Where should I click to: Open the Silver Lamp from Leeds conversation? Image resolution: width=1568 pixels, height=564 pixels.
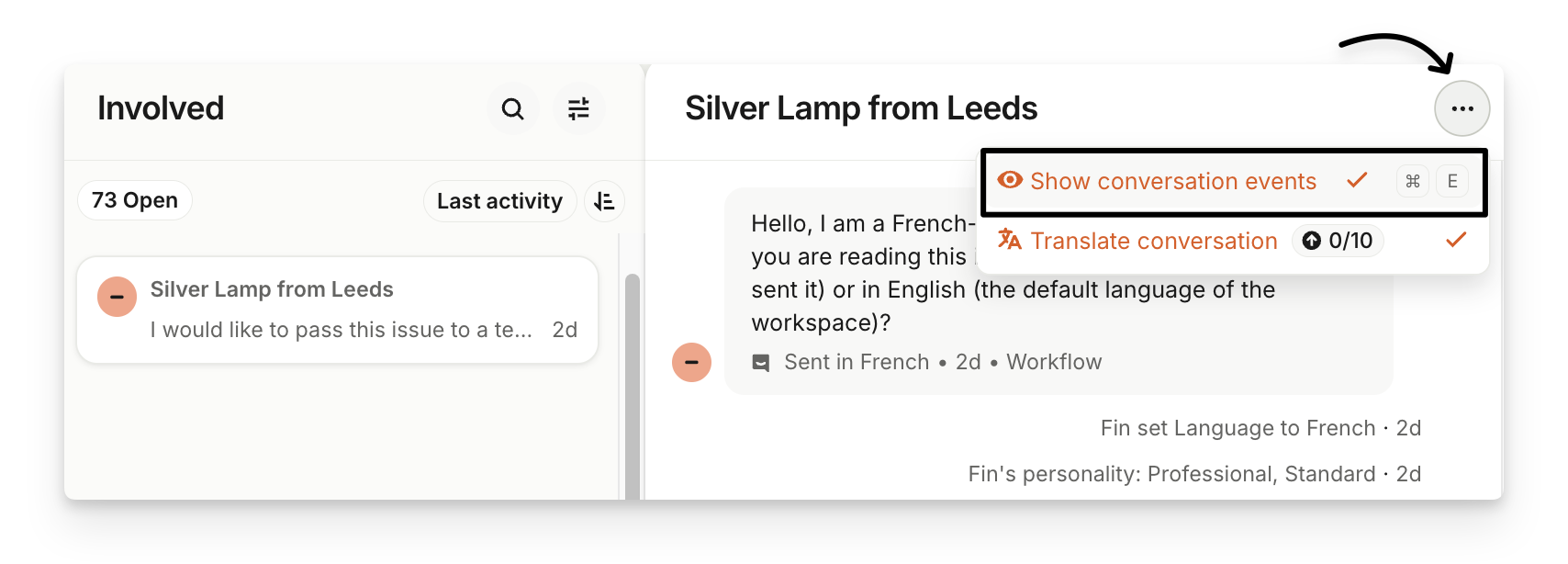pyautogui.click(x=338, y=310)
